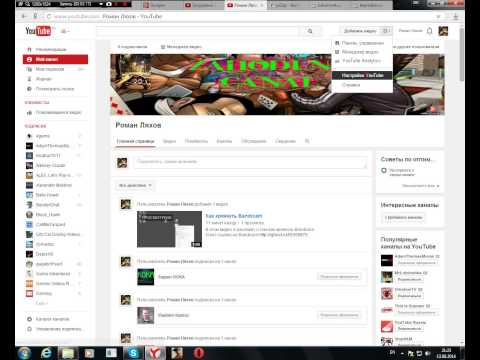Open Мой канал in the sidebar
The image size is (480, 360).
55,59
